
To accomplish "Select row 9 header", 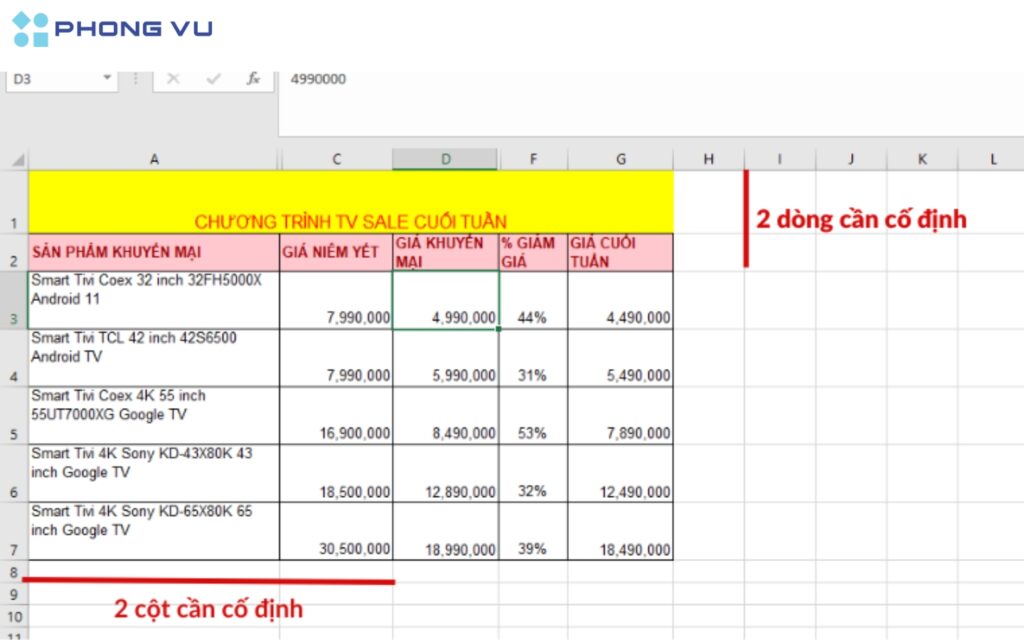I will click(14, 594).
